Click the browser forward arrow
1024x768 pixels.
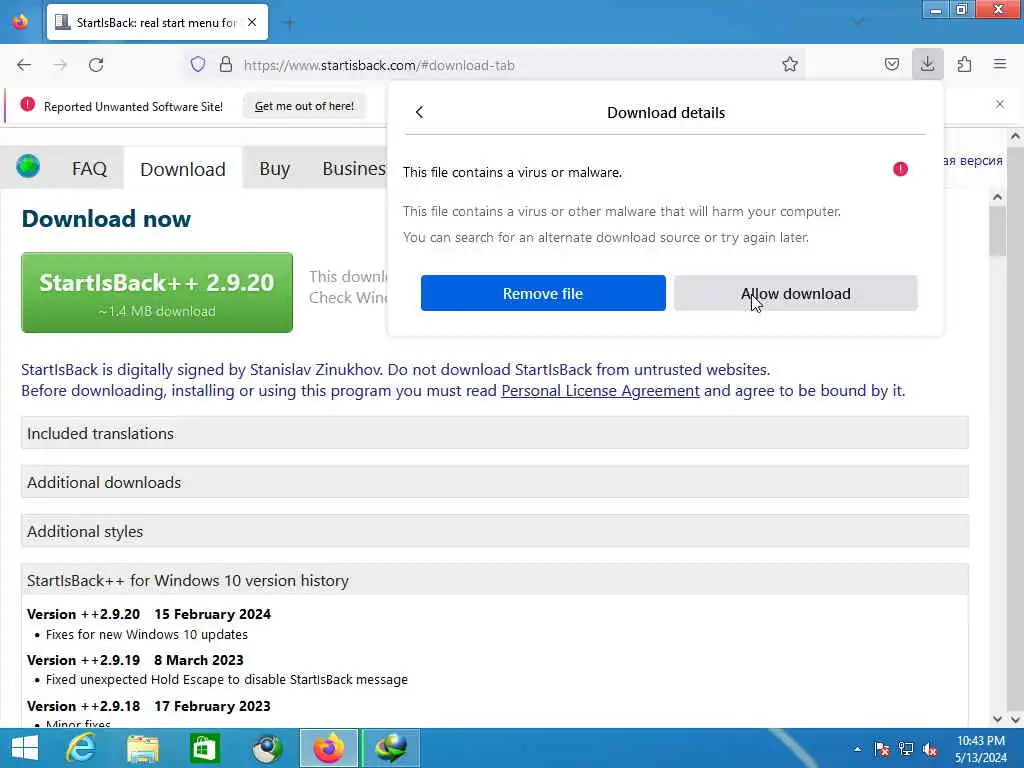pyautogui.click(x=60, y=65)
